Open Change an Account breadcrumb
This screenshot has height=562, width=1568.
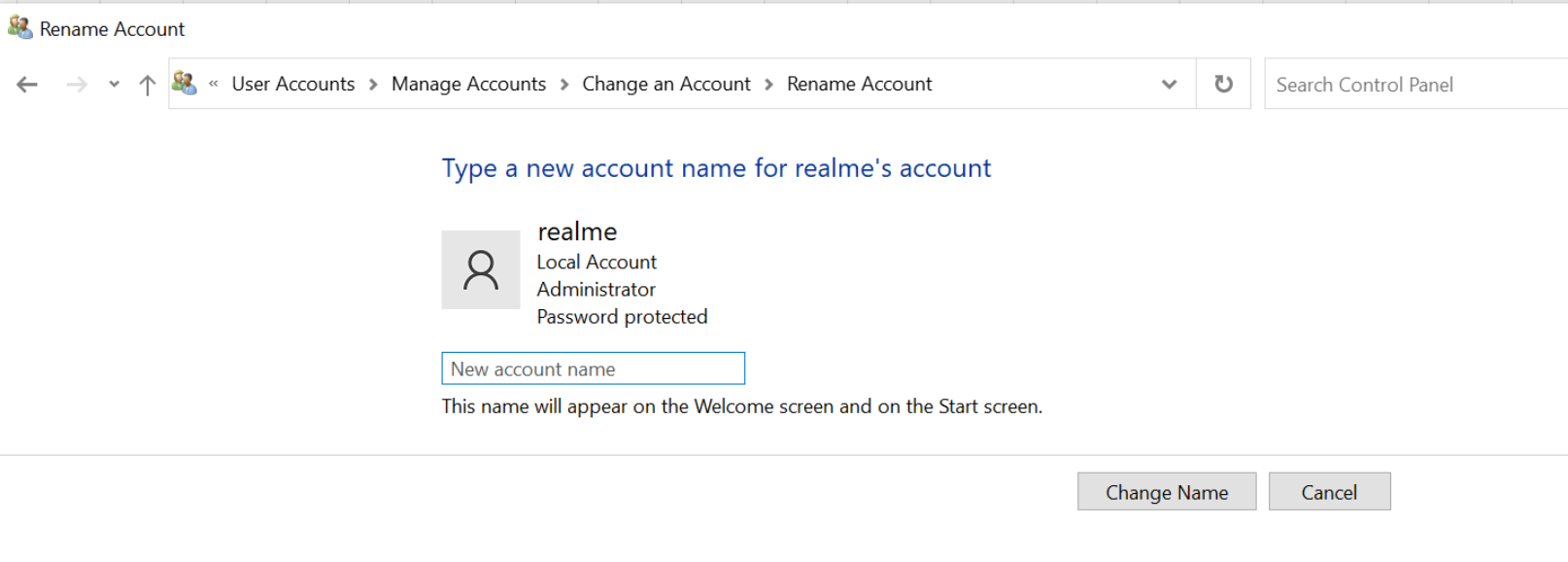pyautogui.click(x=666, y=85)
